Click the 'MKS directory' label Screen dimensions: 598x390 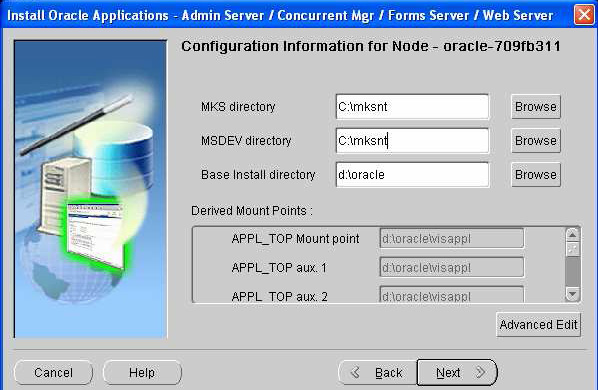pos(238,107)
